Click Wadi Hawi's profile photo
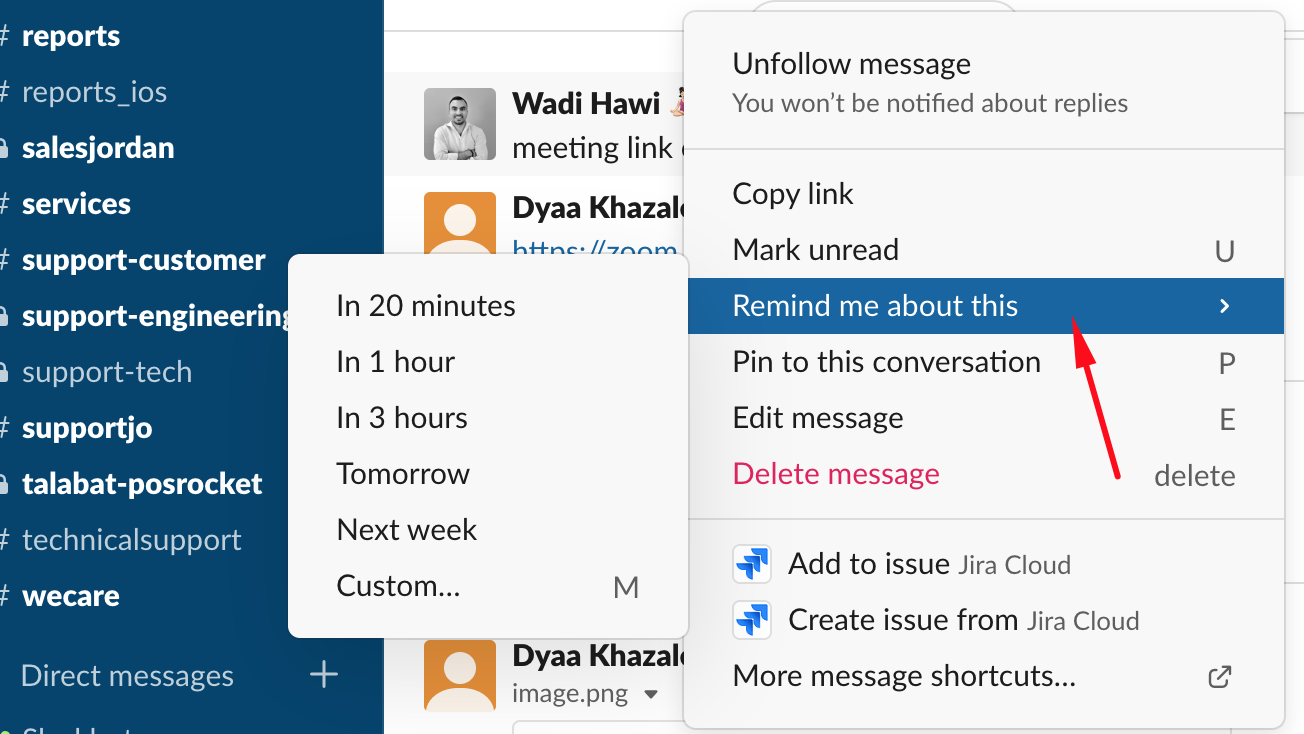Image resolution: width=1304 pixels, height=734 pixels. pos(460,124)
